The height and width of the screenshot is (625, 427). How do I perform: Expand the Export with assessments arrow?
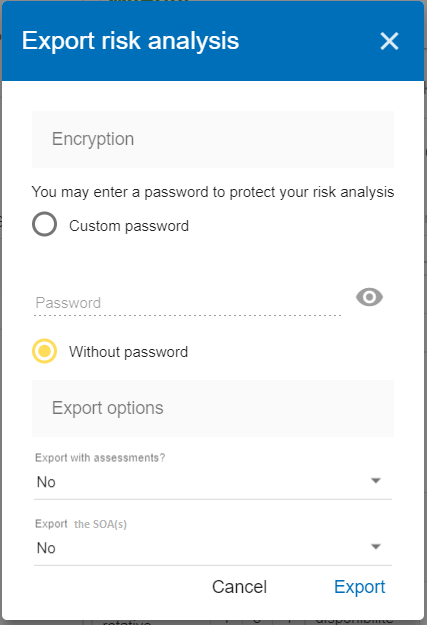(376, 481)
